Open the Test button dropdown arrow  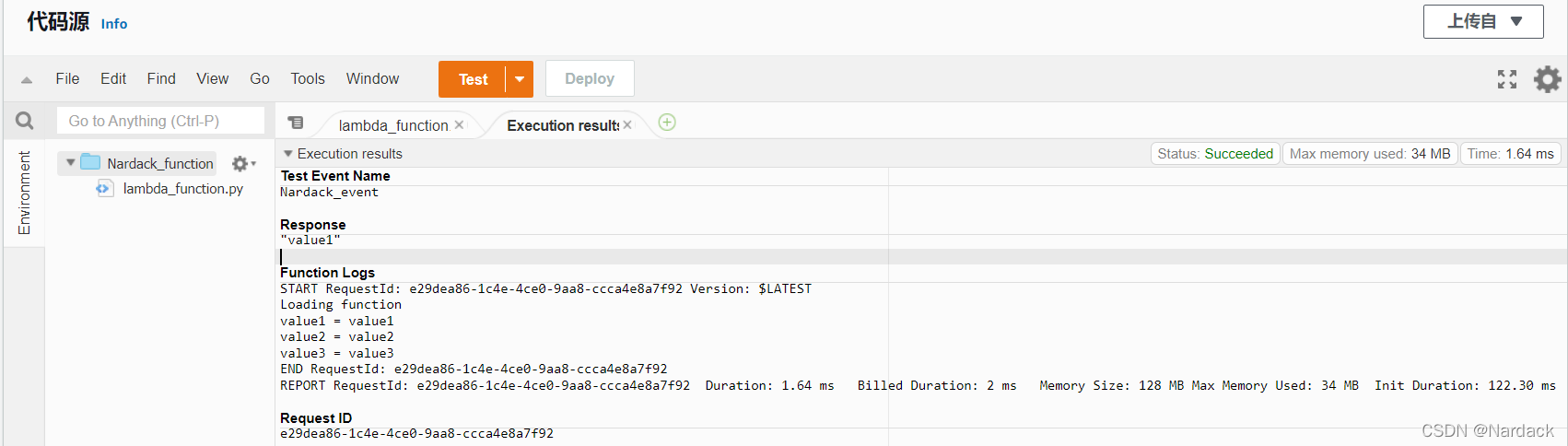click(x=520, y=79)
